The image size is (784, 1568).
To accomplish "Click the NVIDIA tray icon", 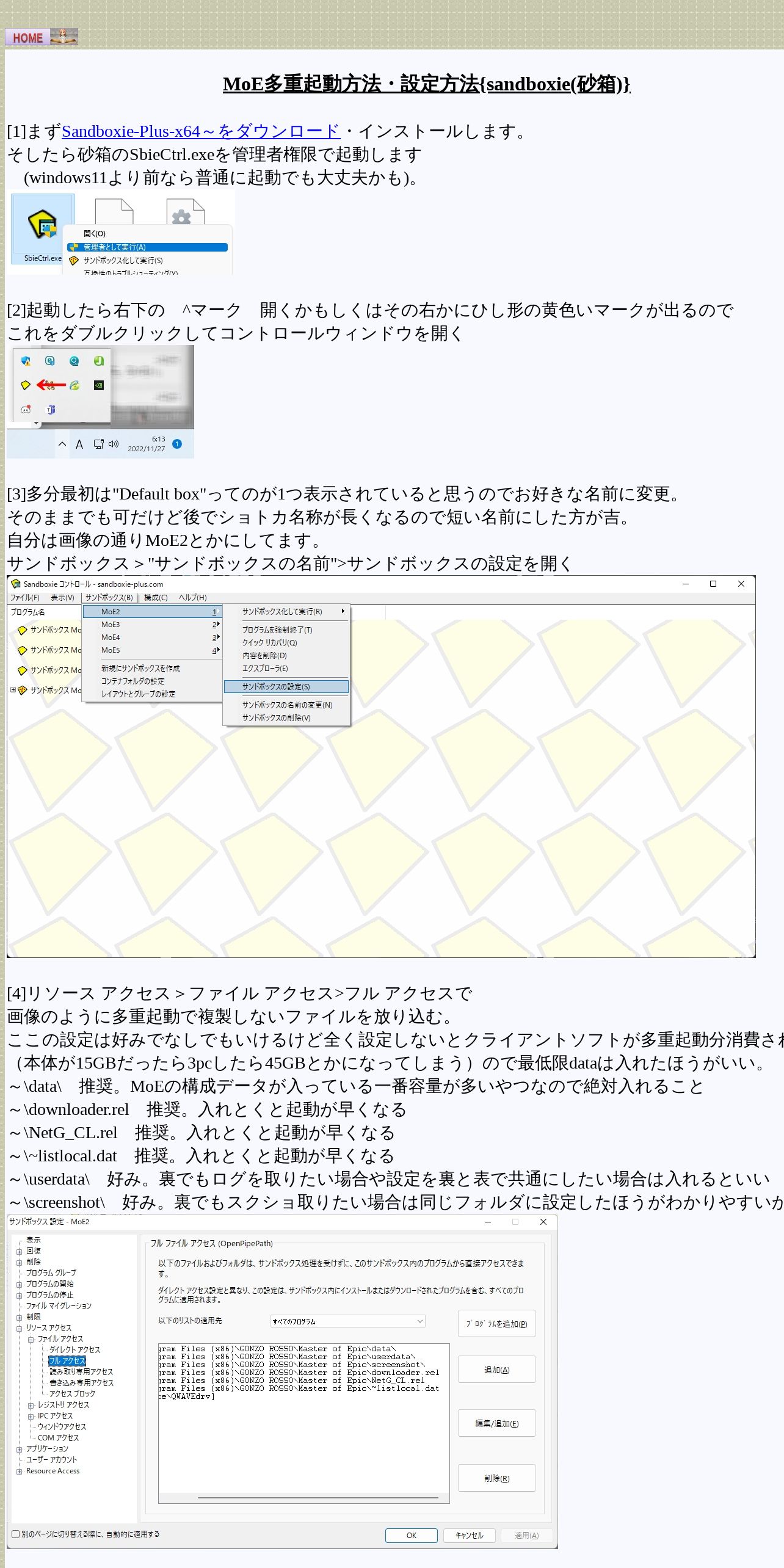I will [x=98, y=385].
